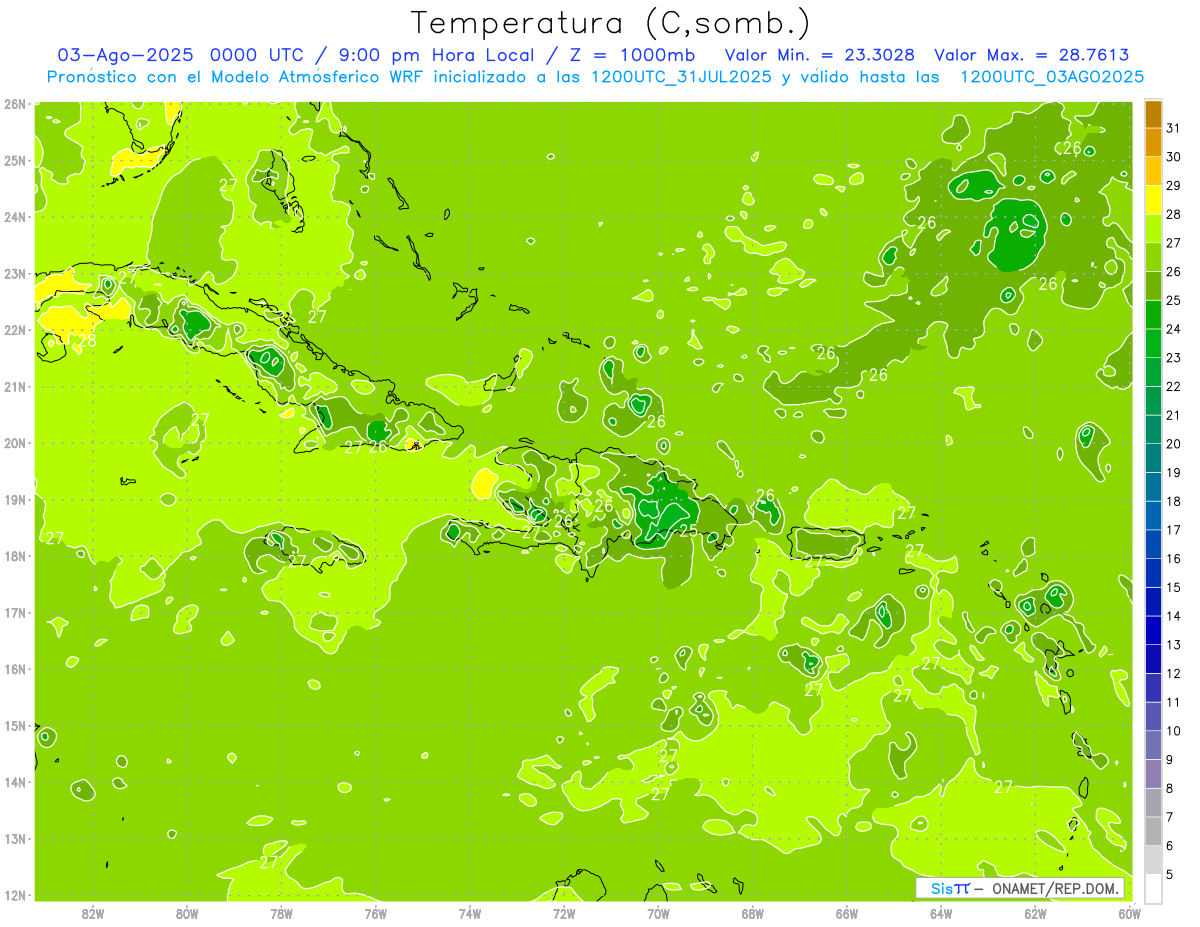Image resolution: width=1200 pixels, height=927 pixels.
Task: Click the 12N latitude axis label
Action: point(14,895)
